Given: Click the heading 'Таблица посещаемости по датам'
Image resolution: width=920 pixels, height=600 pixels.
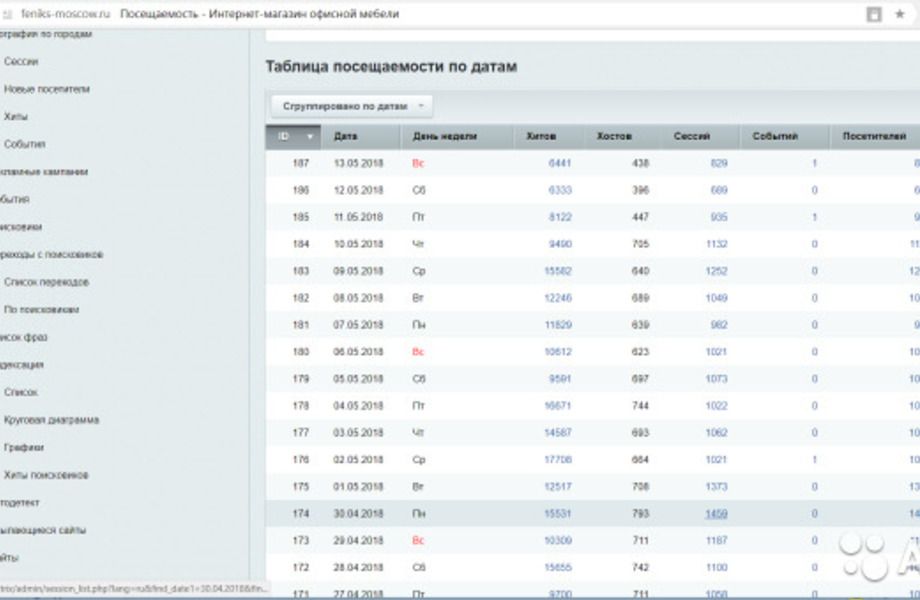Looking at the screenshot, I should point(391,66).
